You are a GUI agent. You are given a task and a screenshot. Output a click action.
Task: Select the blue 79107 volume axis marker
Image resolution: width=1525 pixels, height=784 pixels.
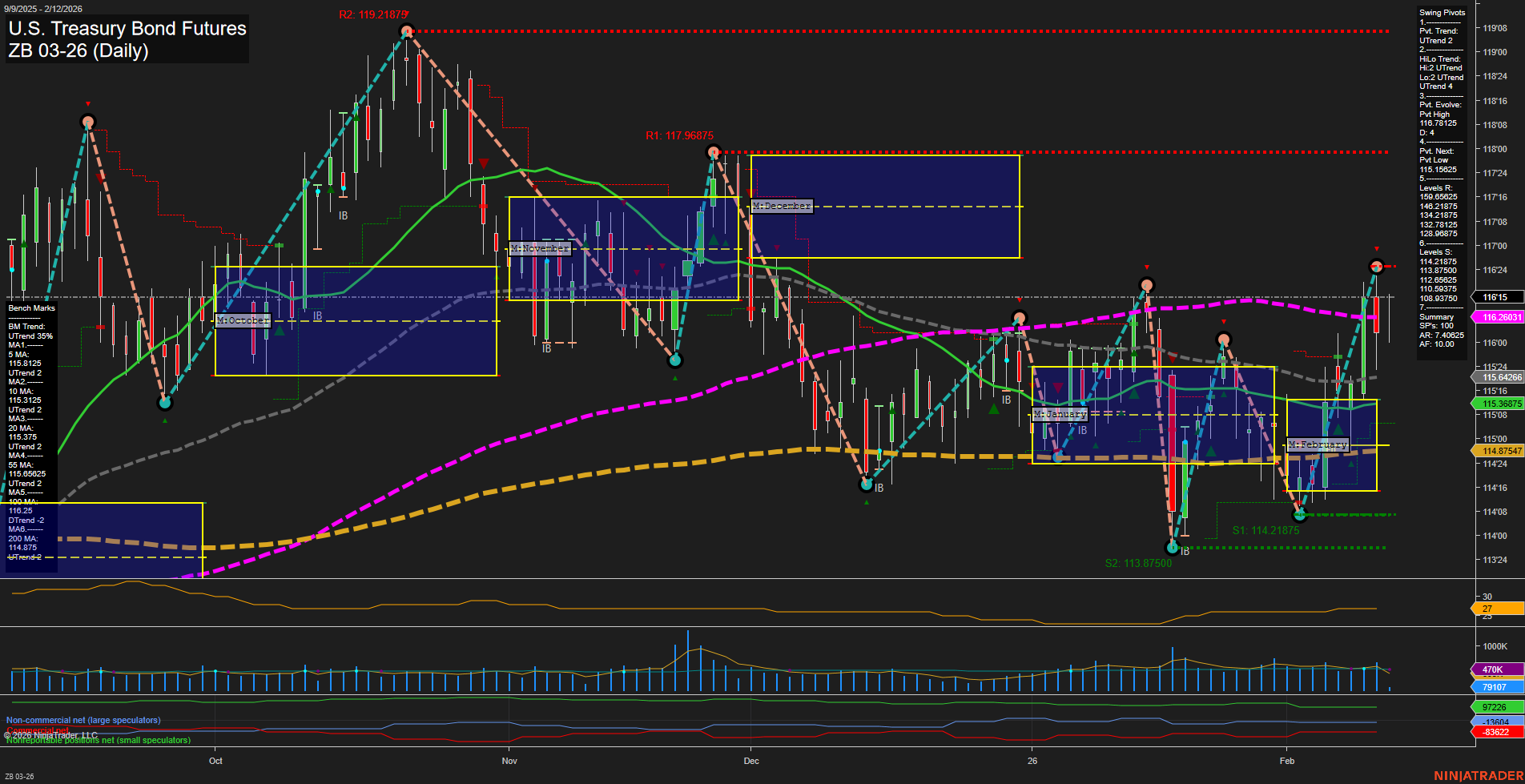click(1493, 687)
